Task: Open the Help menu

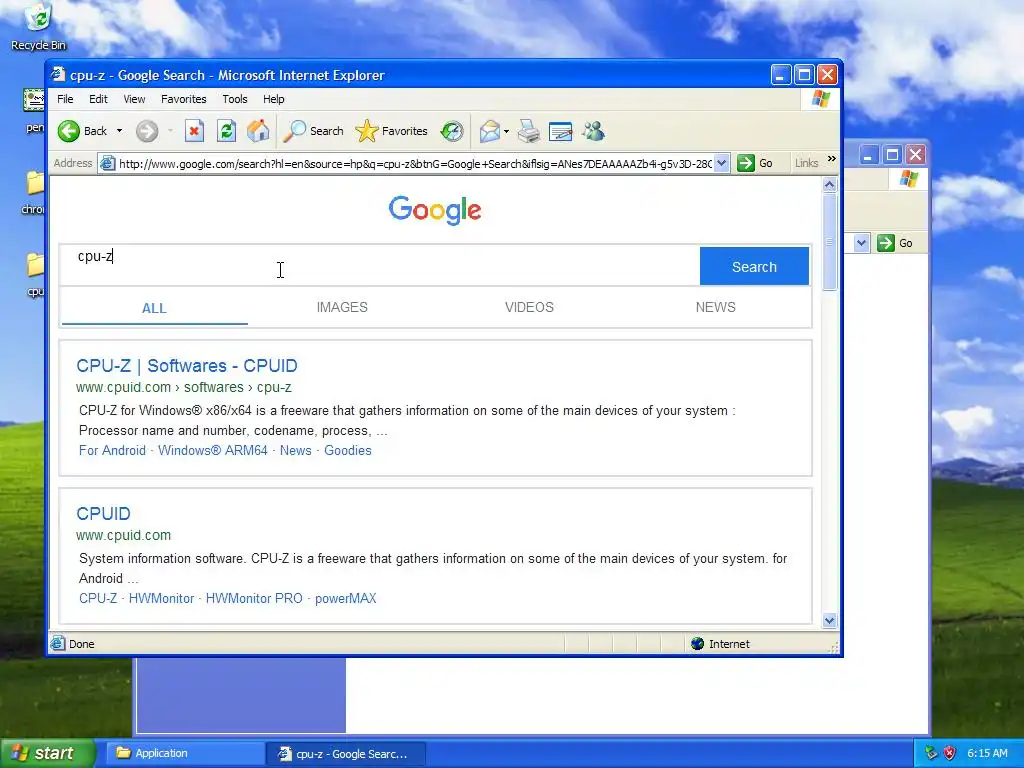Action: click(274, 99)
